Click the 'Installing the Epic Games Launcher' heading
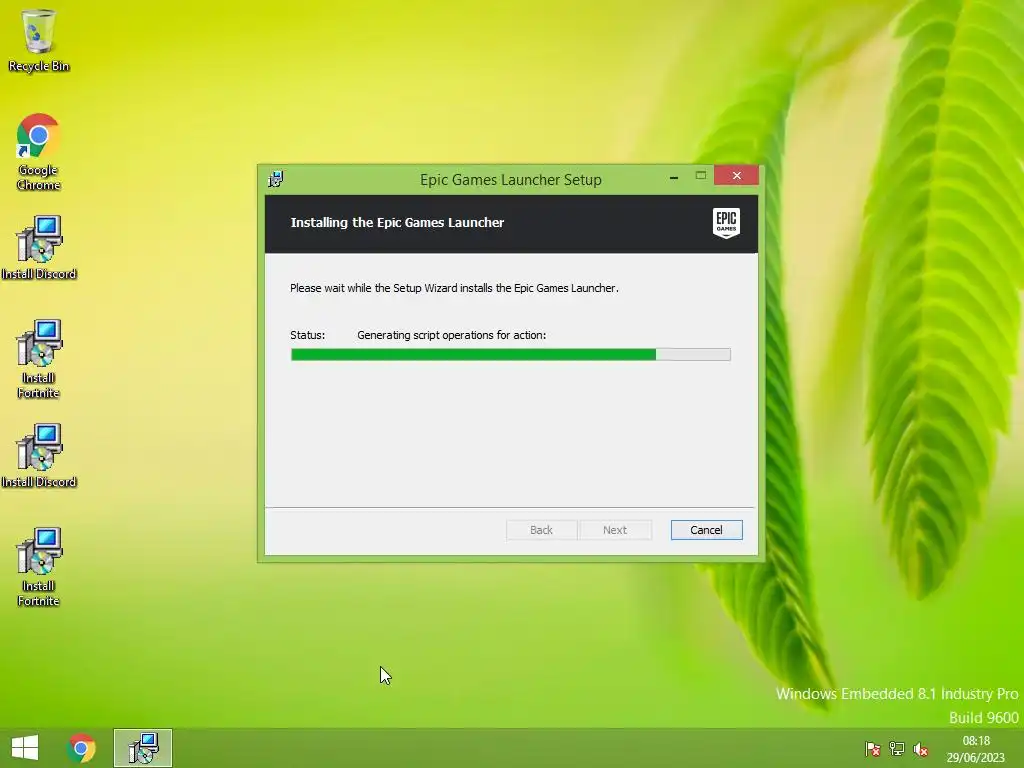This screenshot has height=768, width=1024. point(397,223)
